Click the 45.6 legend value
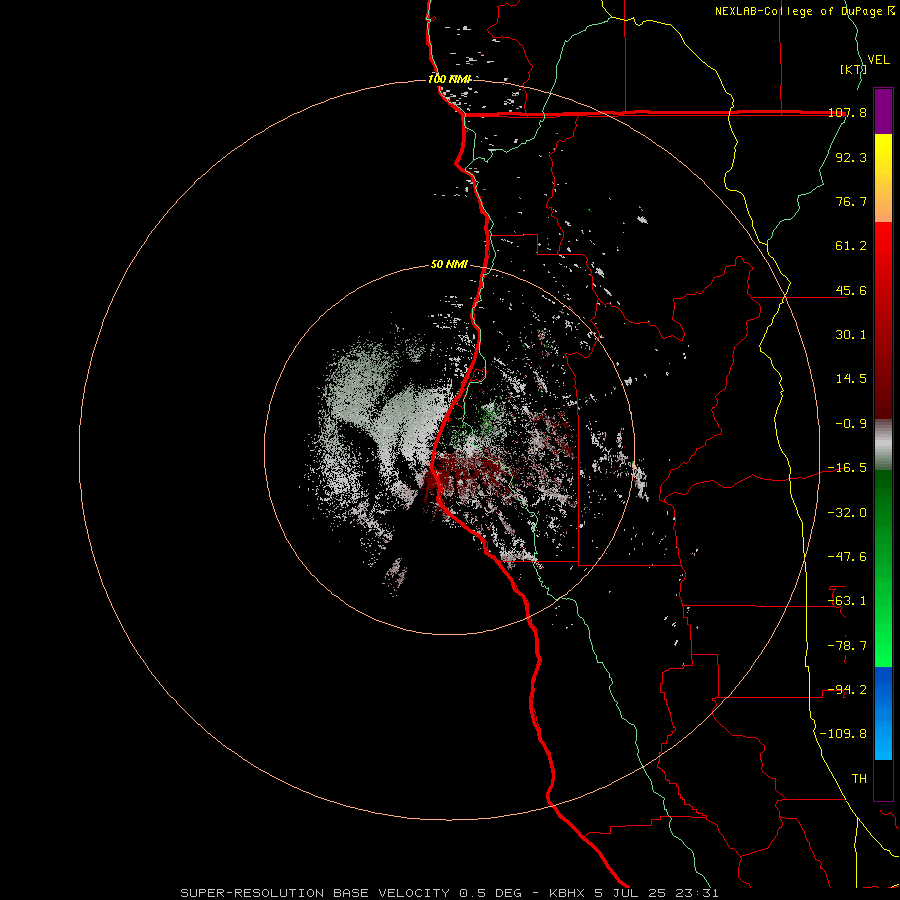This screenshot has height=900, width=900. click(851, 290)
